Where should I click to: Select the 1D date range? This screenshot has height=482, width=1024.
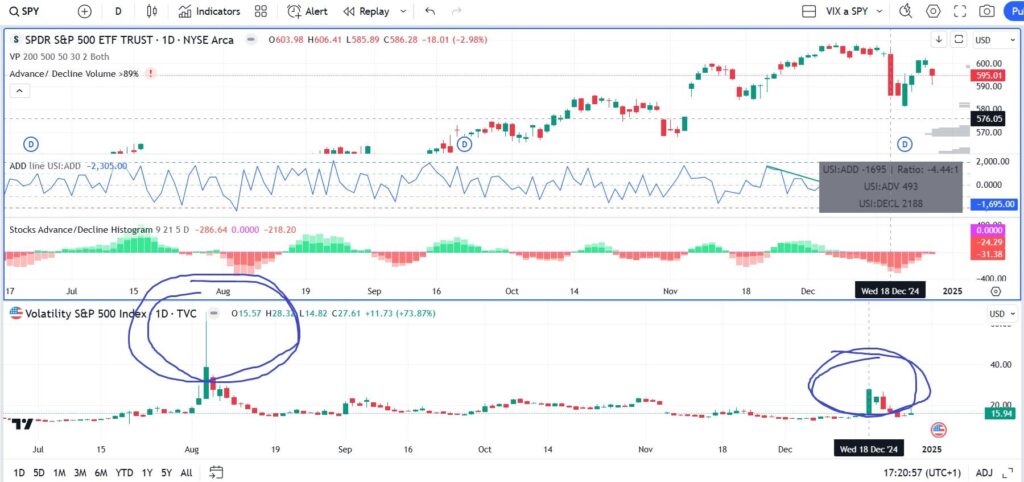pos(20,472)
